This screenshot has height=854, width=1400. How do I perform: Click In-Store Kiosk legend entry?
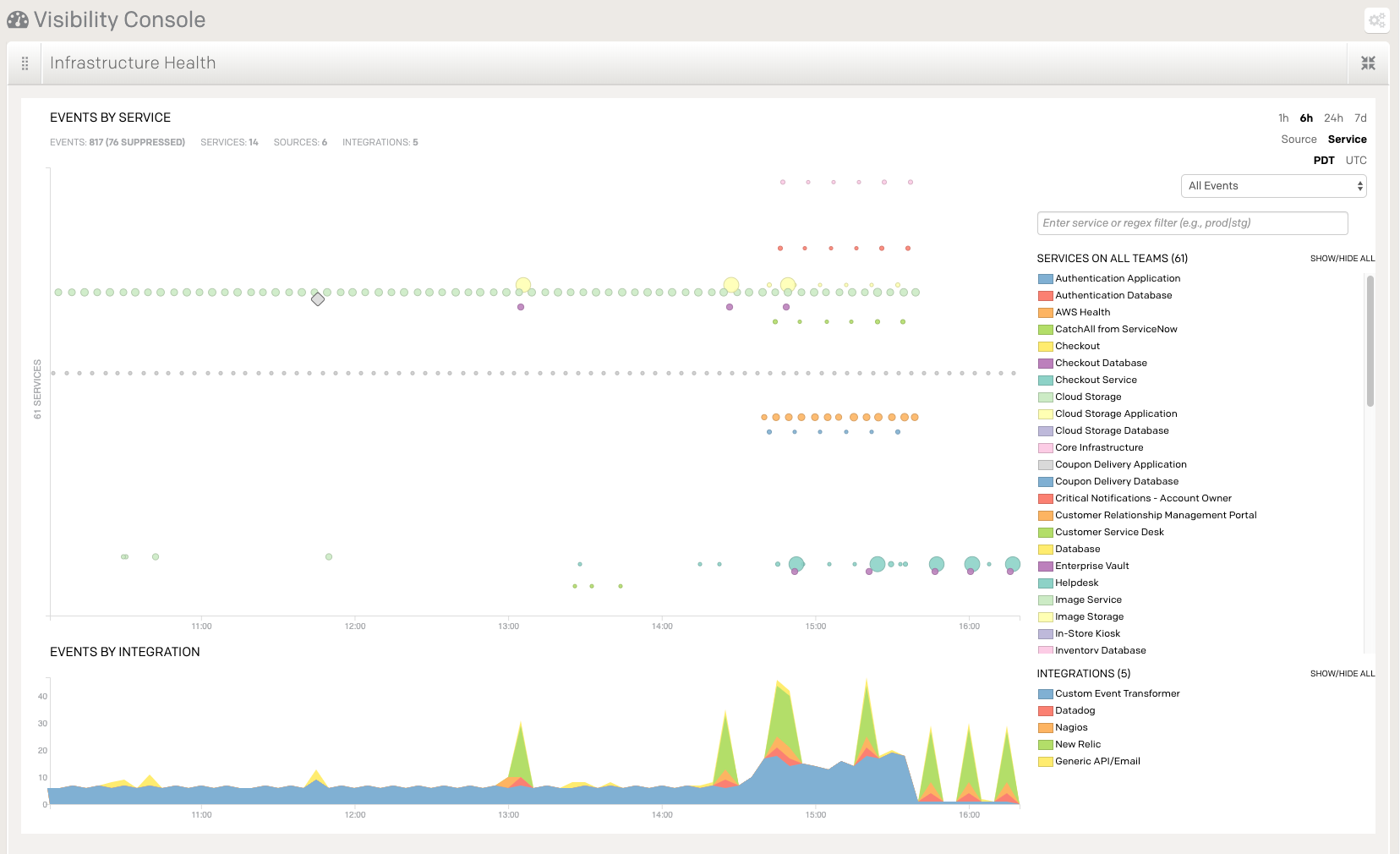tap(1080, 634)
